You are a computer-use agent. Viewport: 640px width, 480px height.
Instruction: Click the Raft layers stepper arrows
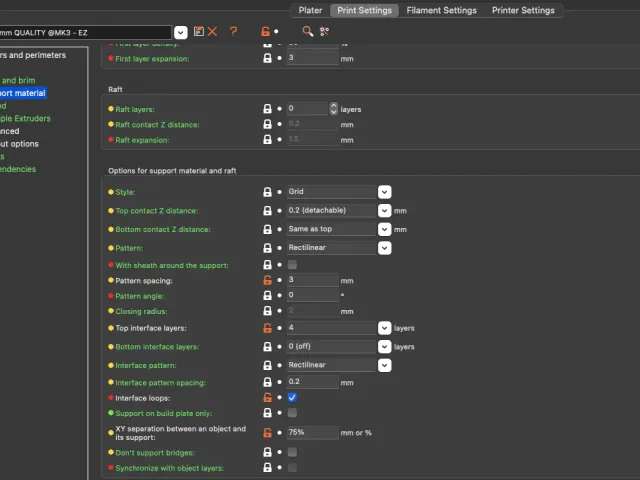coord(334,109)
